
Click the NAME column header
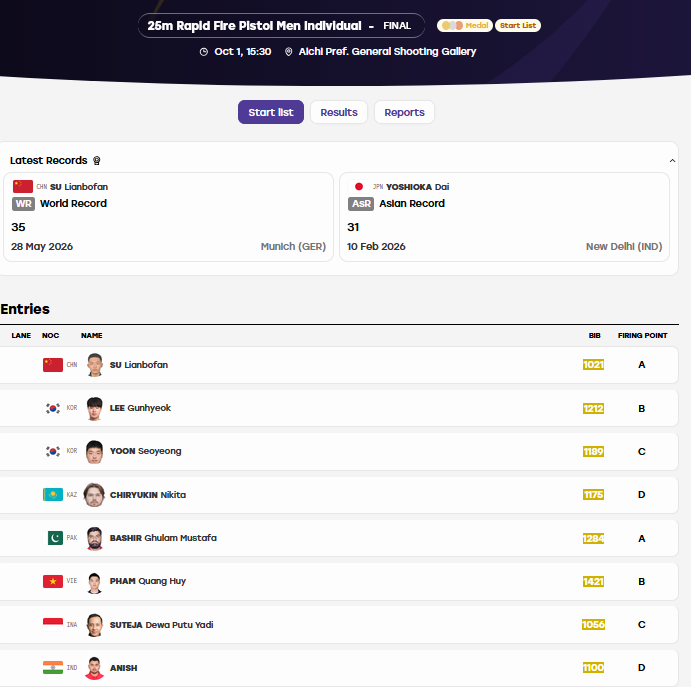tap(92, 336)
